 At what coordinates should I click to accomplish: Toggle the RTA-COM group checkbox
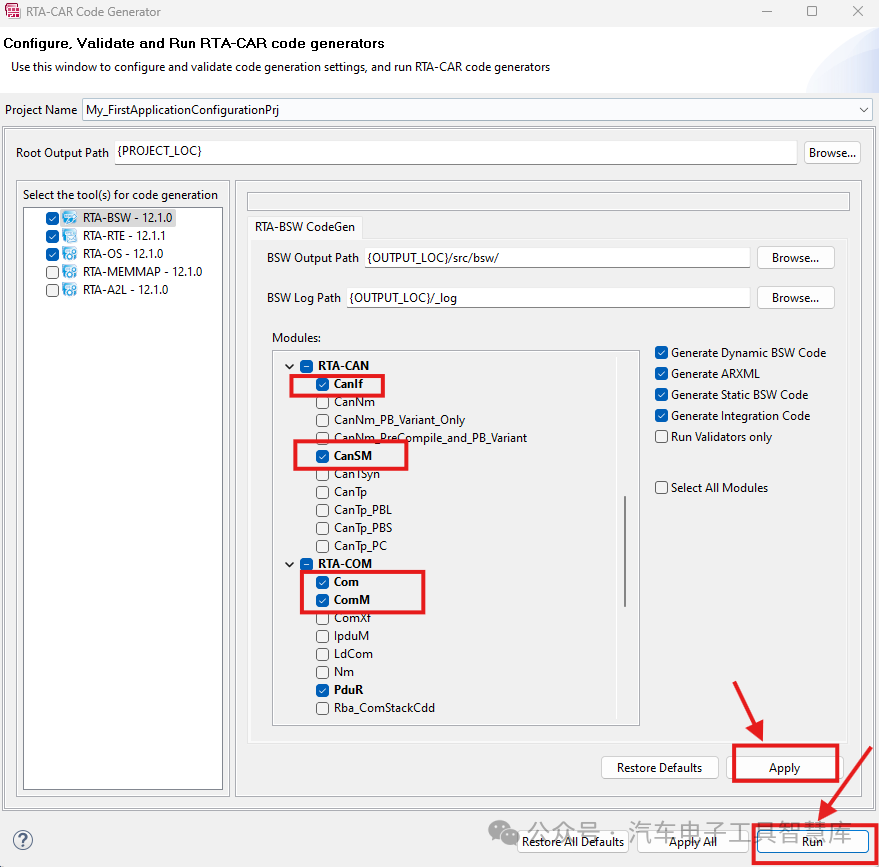click(307, 564)
